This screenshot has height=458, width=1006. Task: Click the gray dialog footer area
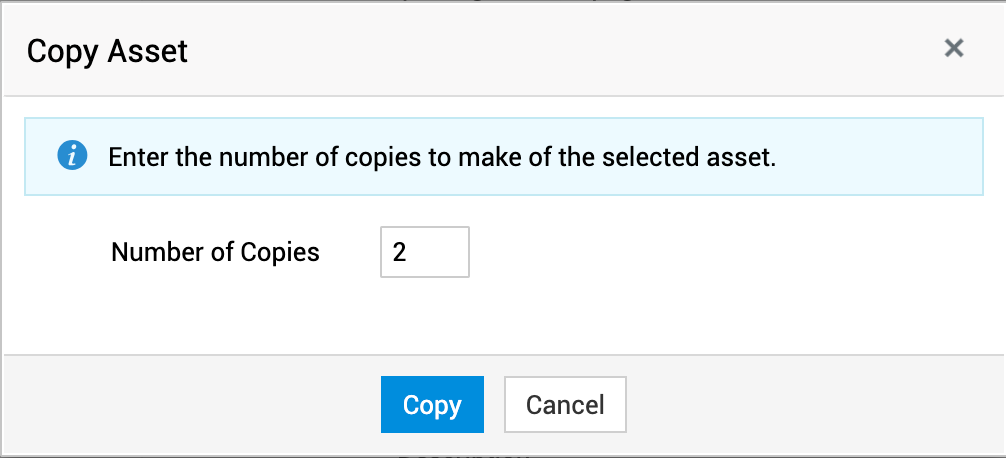pyautogui.click(x=800, y=404)
